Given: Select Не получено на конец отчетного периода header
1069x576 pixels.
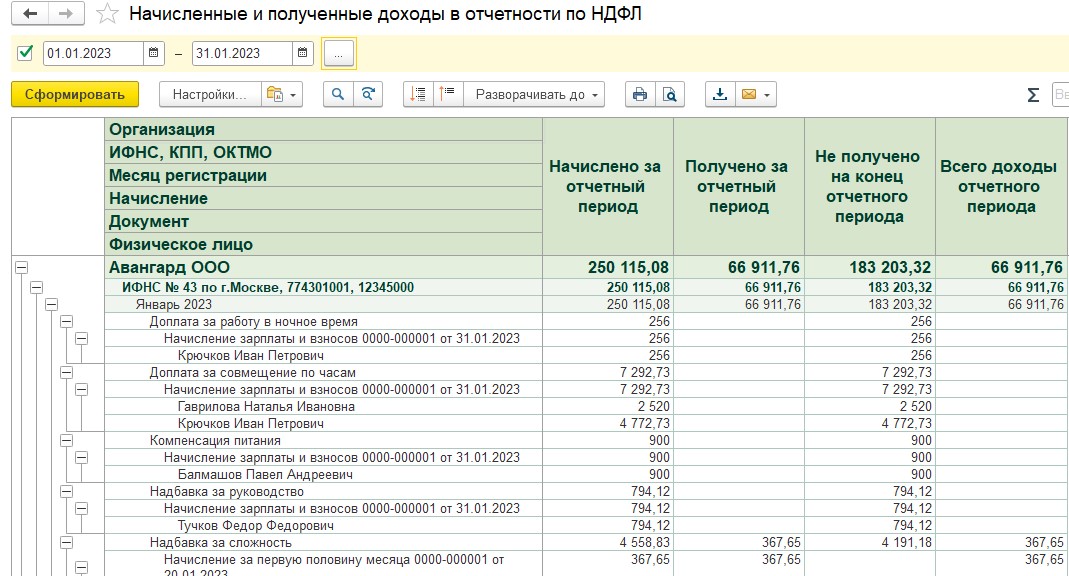Looking at the screenshot, I should pyautogui.click(x=870, y=186).
